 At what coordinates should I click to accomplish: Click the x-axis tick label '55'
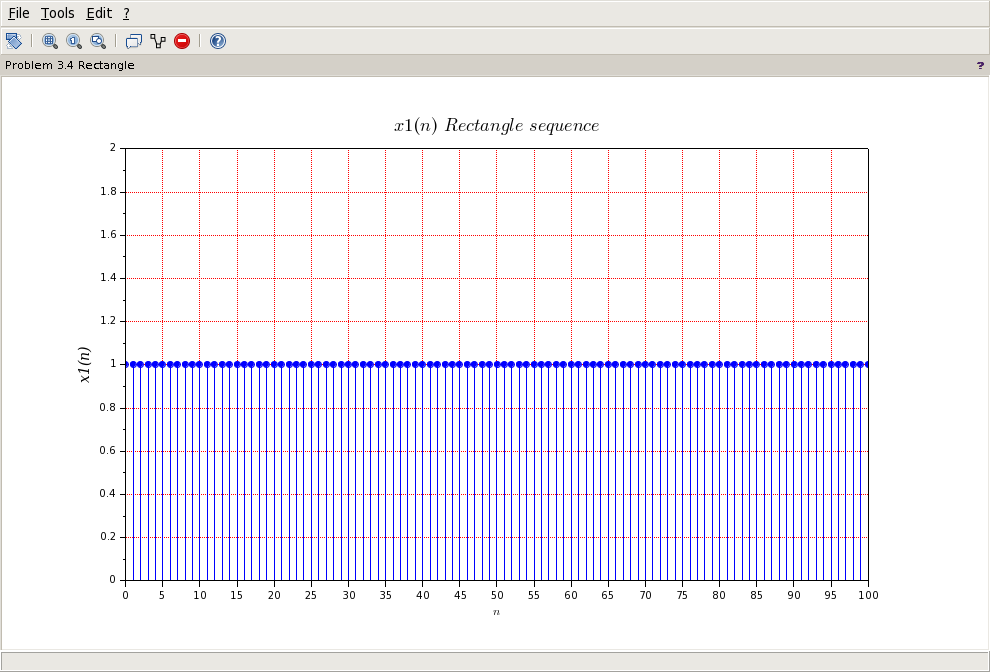click(x=534, y=595)
